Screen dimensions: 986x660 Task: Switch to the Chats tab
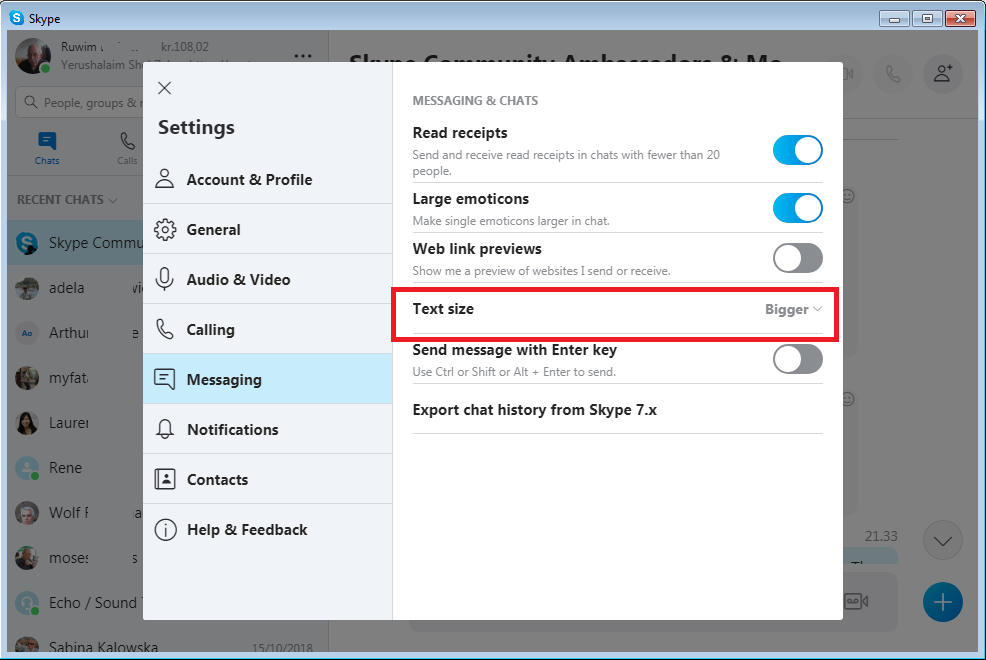47,148
